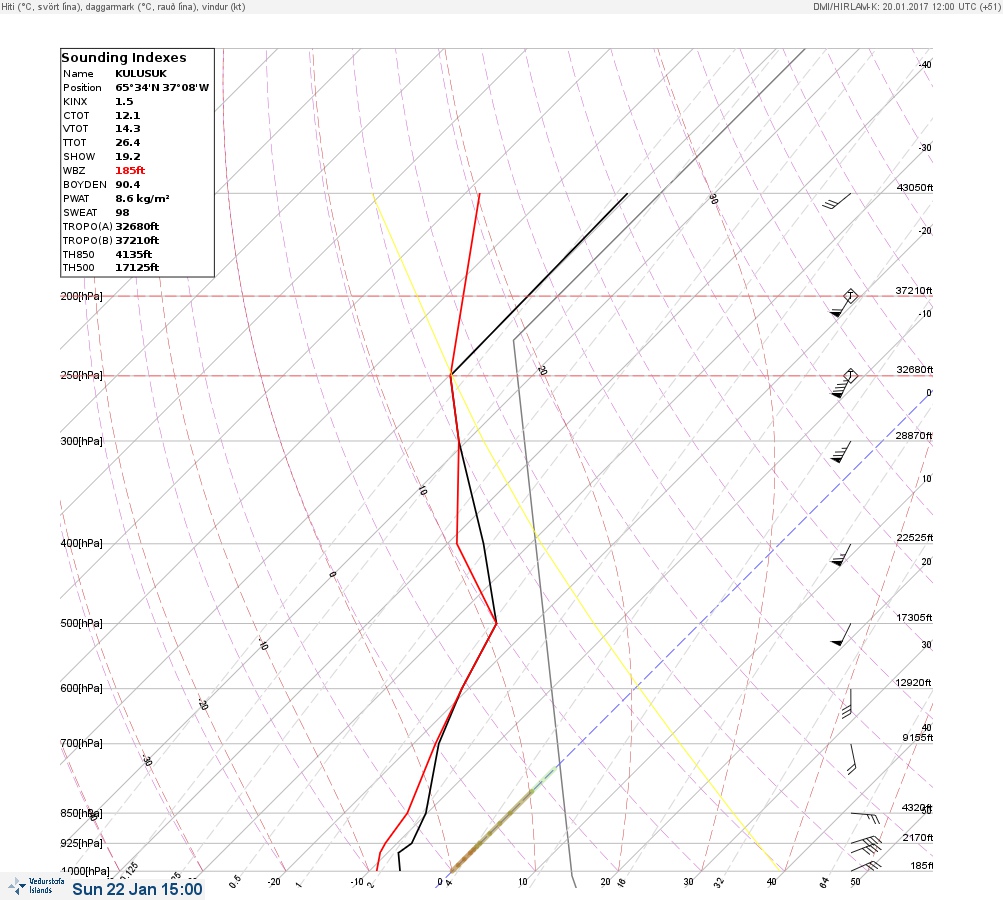The image size is (1003, 900).
Task: Click the TH500 value 17125ft
Action: tap(137, 267)
